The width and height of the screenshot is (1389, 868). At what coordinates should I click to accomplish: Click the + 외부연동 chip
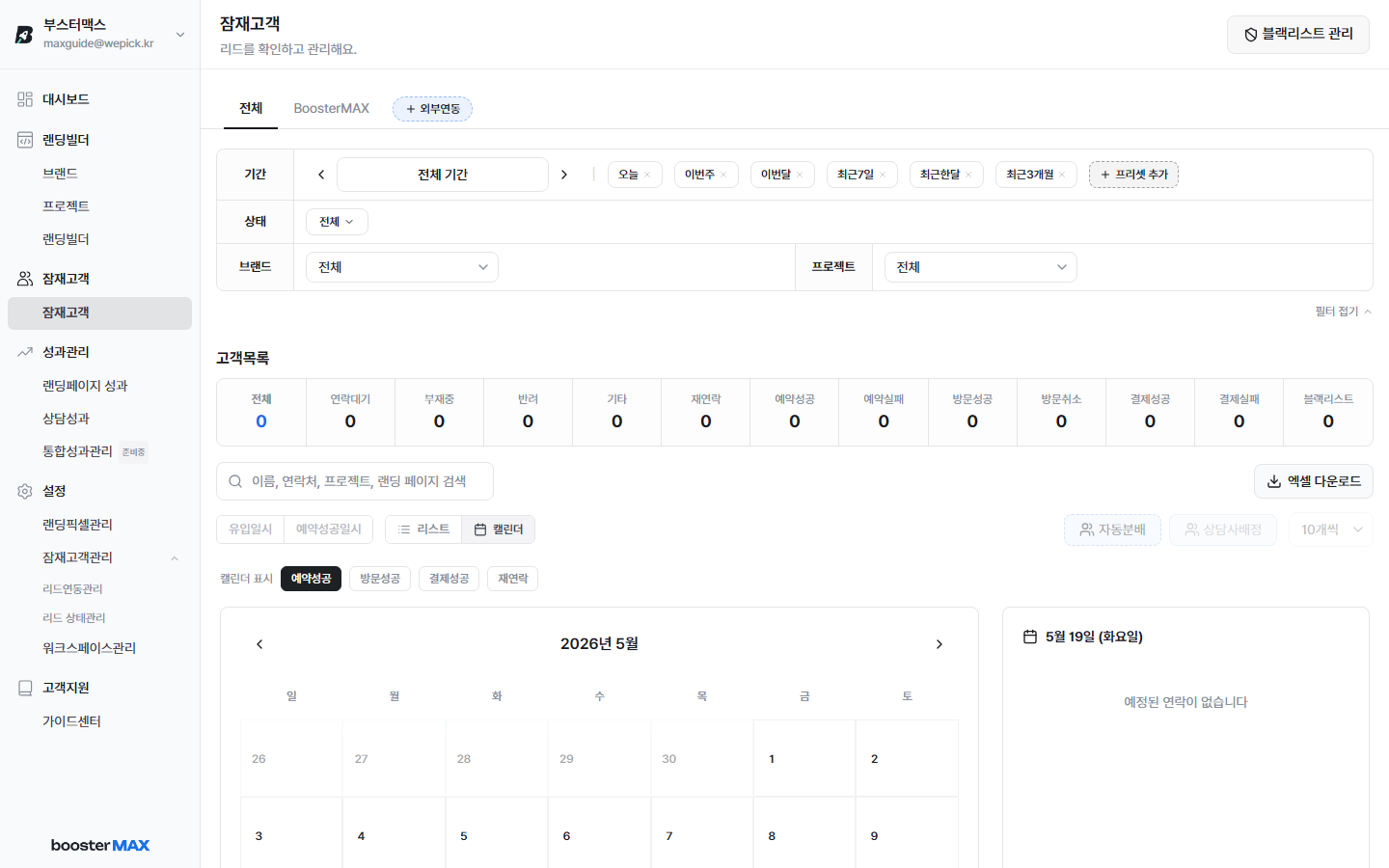coord(432,109)
